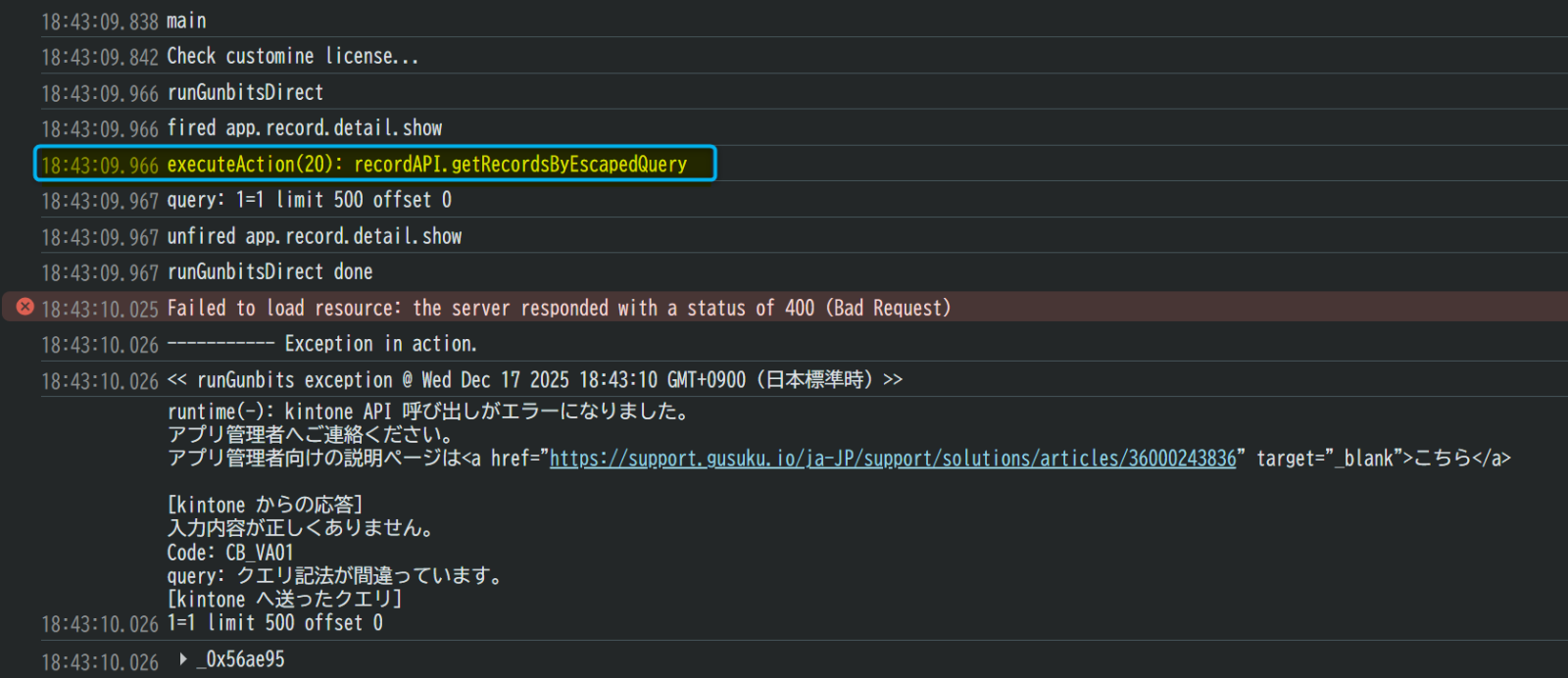Select the 'Code: CB_VA01' text

tap(229, 553)
